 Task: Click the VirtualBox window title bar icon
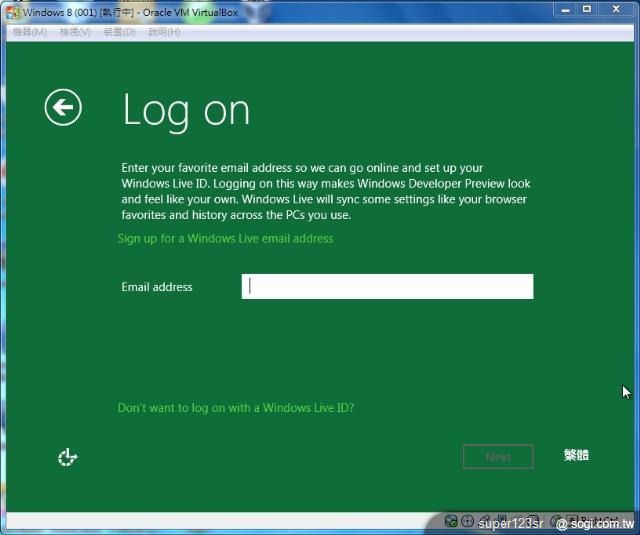point(12,12)
